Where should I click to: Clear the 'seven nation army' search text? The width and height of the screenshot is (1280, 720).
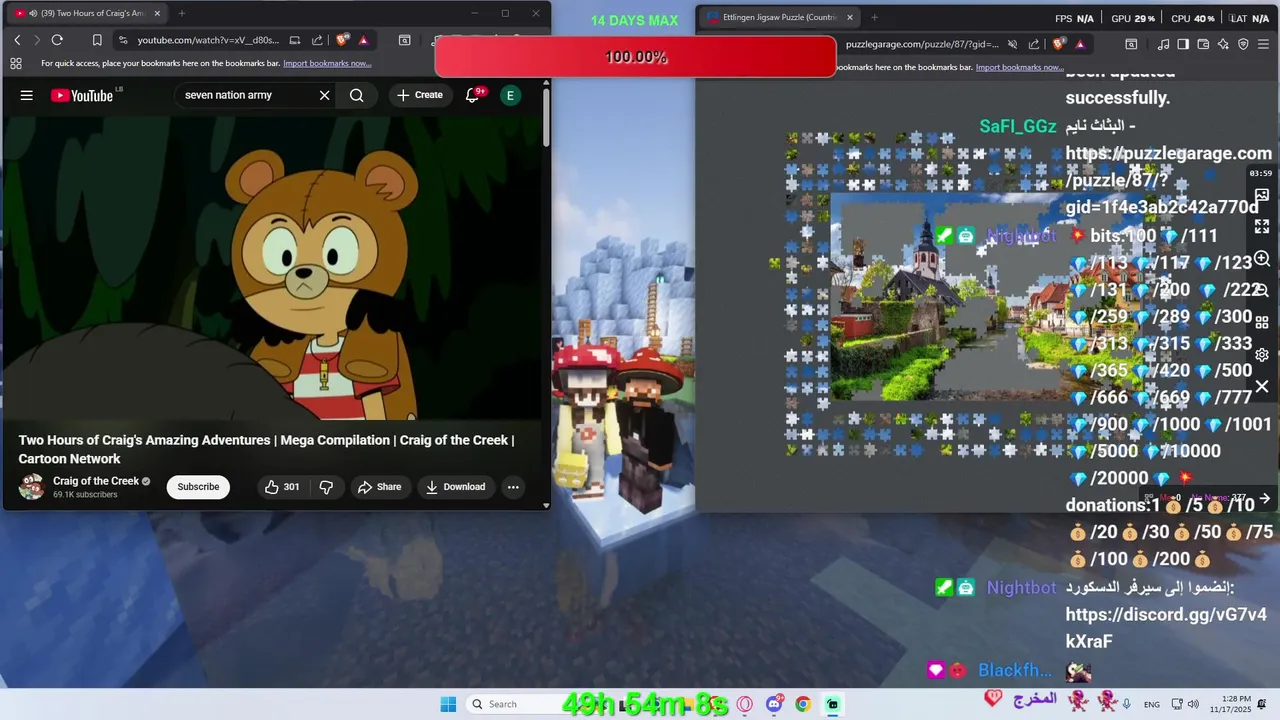click(x=324, y=95)
